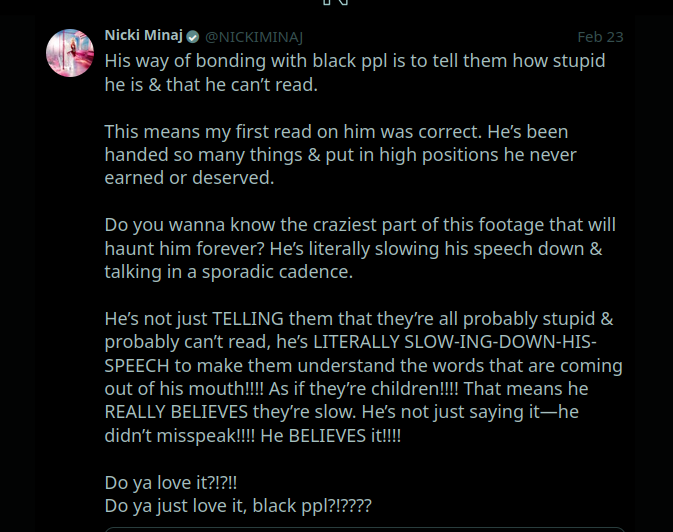Click the words 'talking in a sporadic cadence'
The width and height of the screenshot is (673, 532).
click(x=225, y=272)
